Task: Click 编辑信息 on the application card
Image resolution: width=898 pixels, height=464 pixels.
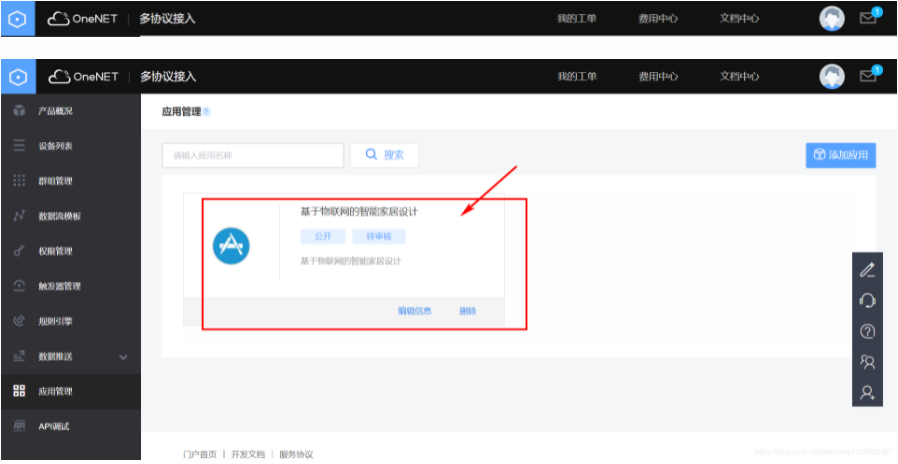Action: tap(415, 311)
